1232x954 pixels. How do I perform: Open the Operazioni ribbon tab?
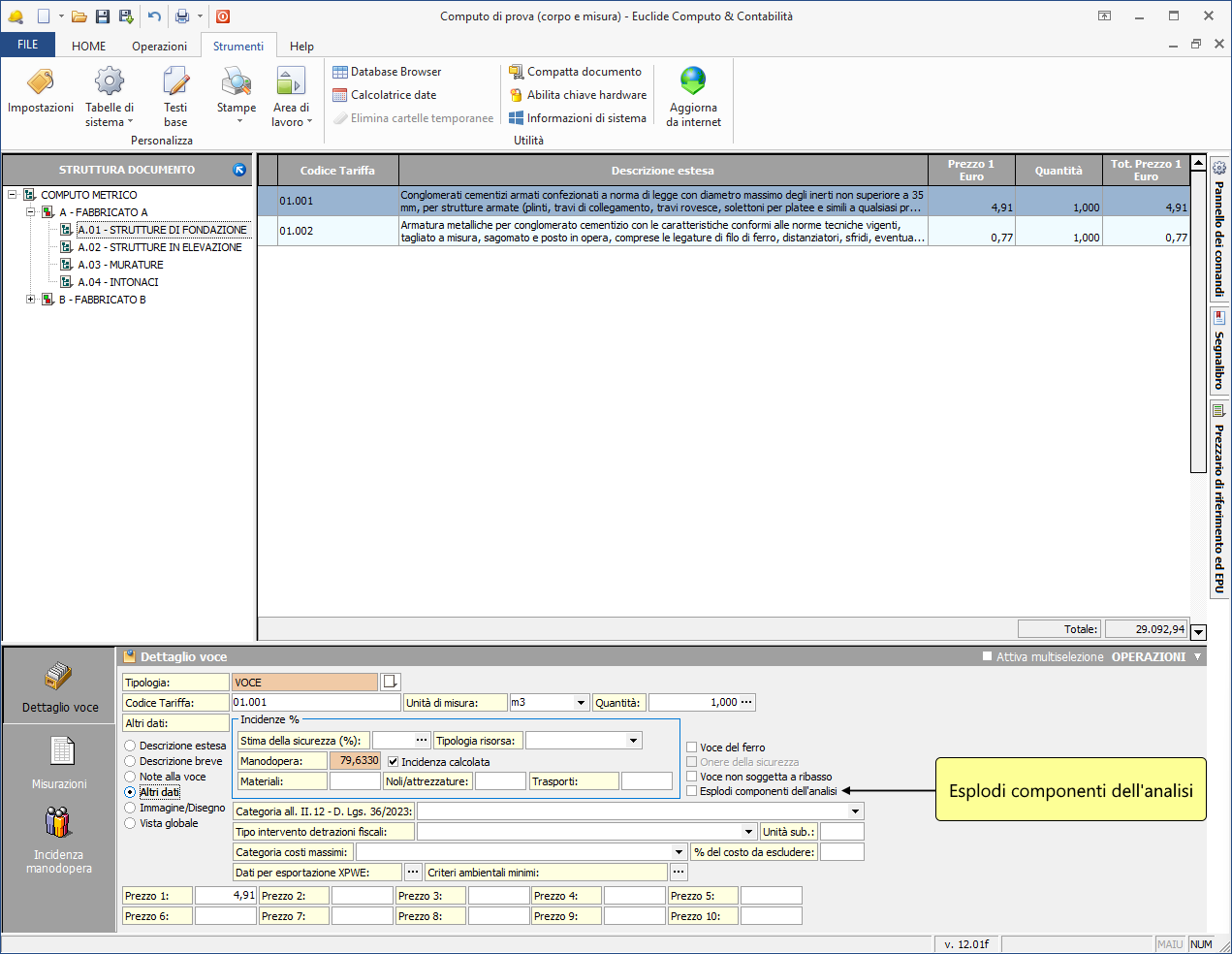coord(159,47)
